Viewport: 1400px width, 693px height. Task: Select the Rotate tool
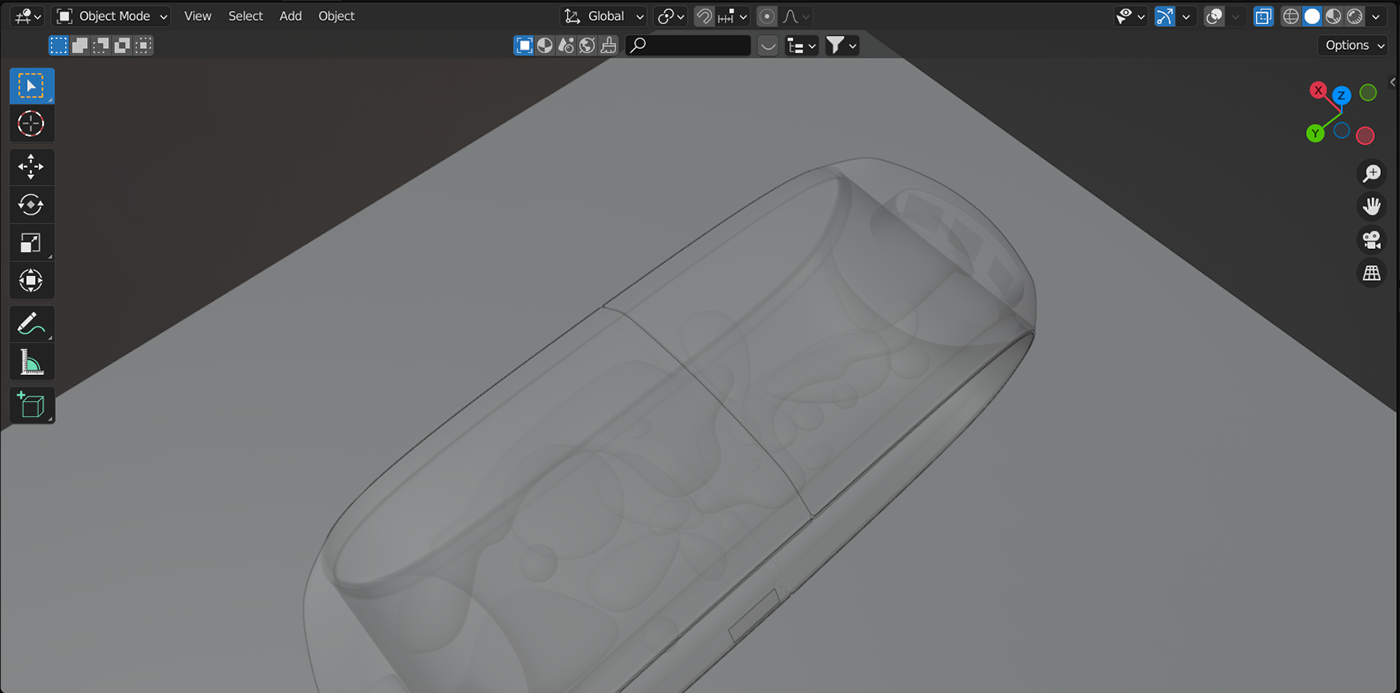(x=31, y=205)
